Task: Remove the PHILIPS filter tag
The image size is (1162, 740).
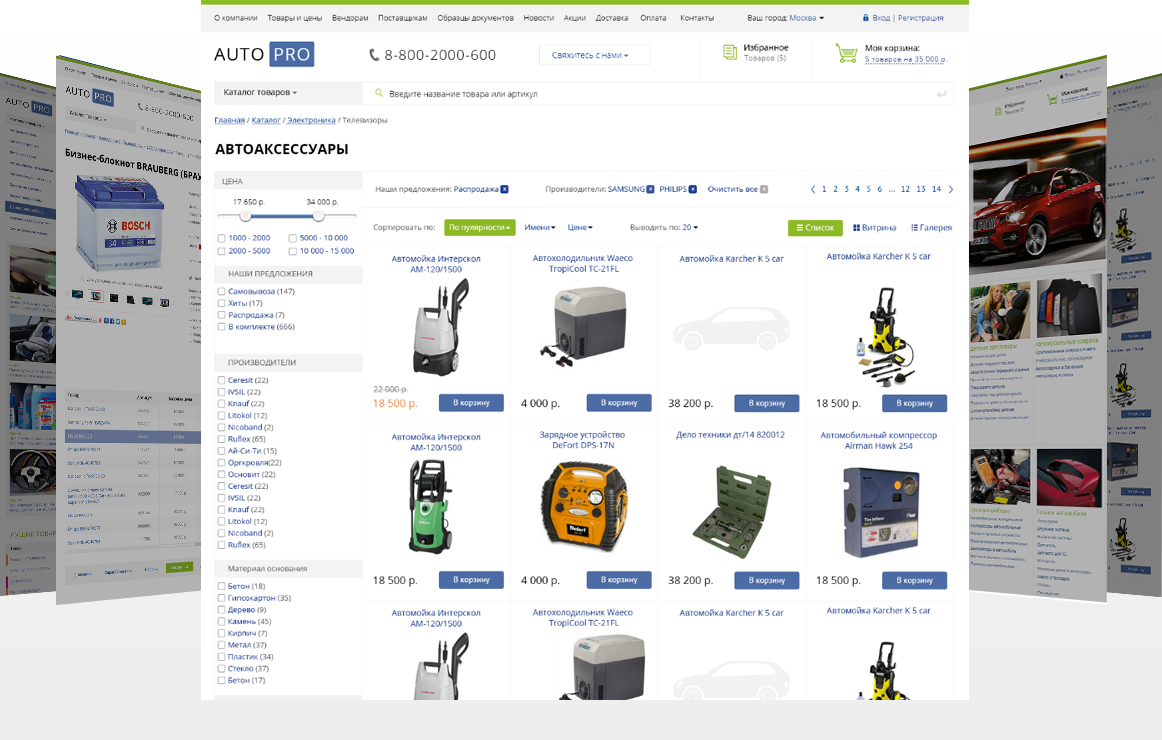Action: (x=692, y=189)
